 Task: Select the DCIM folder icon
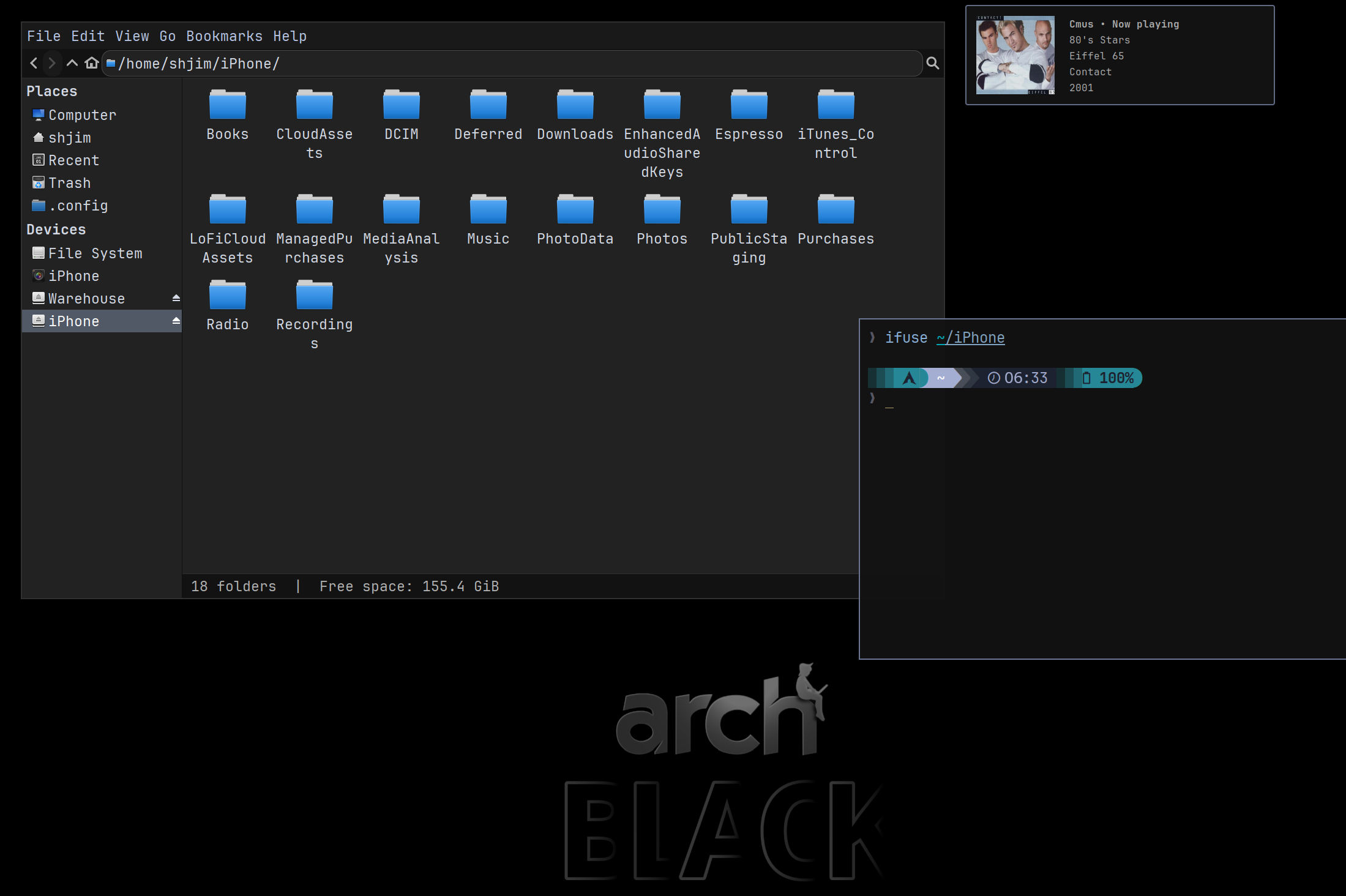coord(401,104)
